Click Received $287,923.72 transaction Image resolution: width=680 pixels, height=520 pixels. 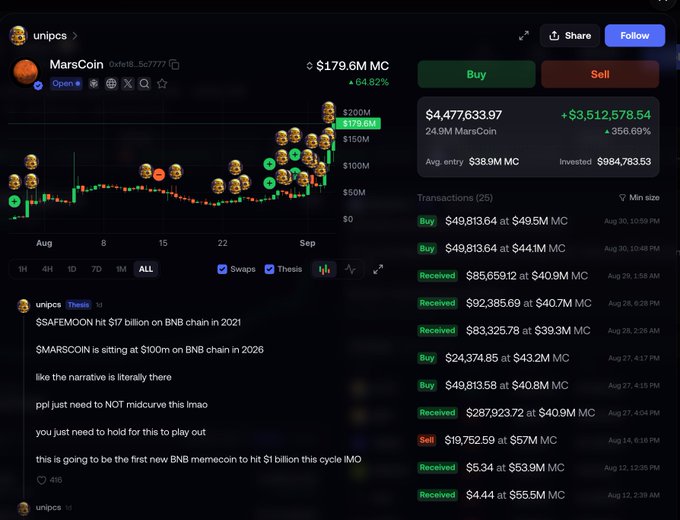(538, 413)
